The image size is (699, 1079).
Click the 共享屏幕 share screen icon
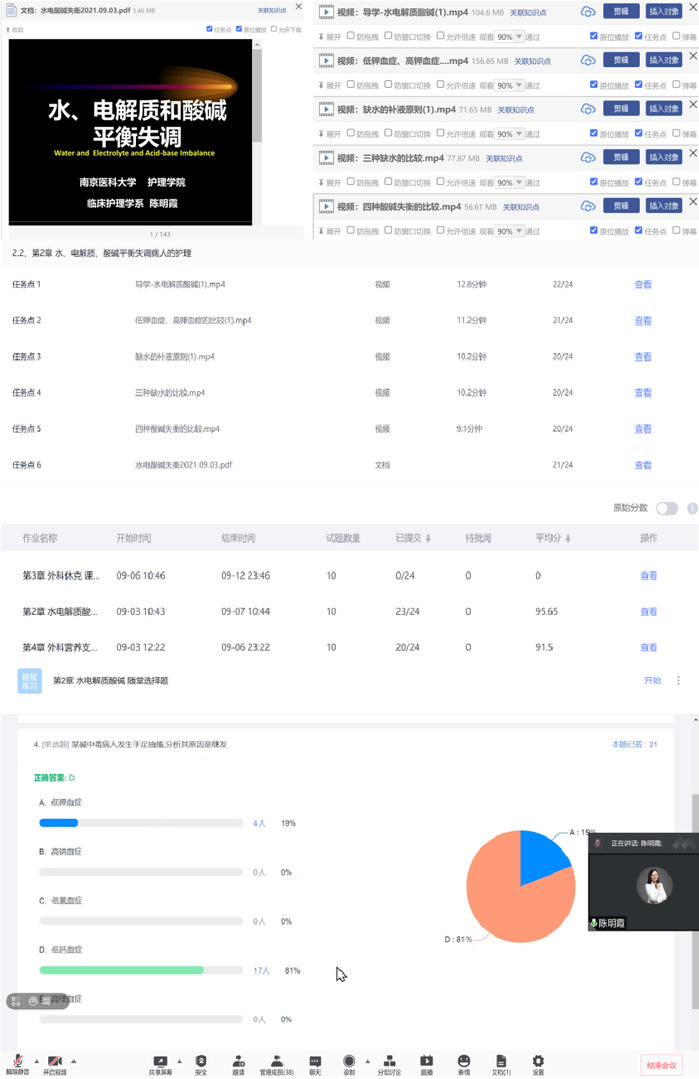[160, 1060]
